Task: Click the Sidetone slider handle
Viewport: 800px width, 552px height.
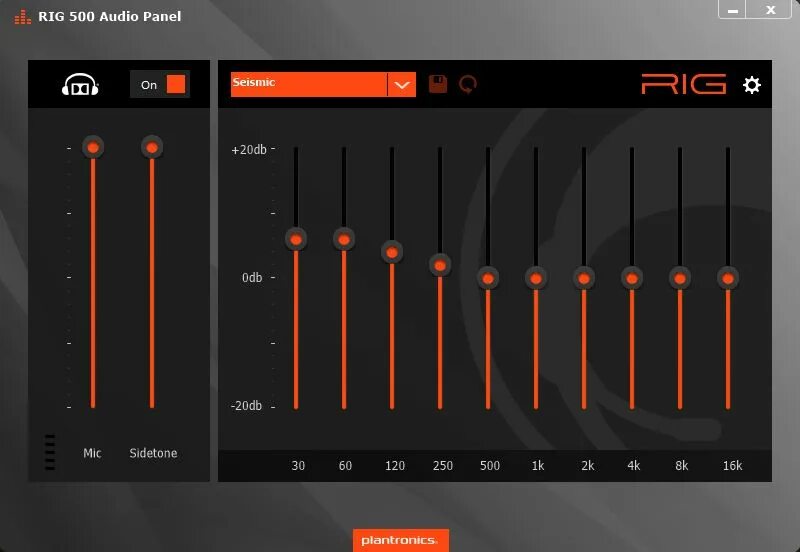Action: (x=152, y=147)
